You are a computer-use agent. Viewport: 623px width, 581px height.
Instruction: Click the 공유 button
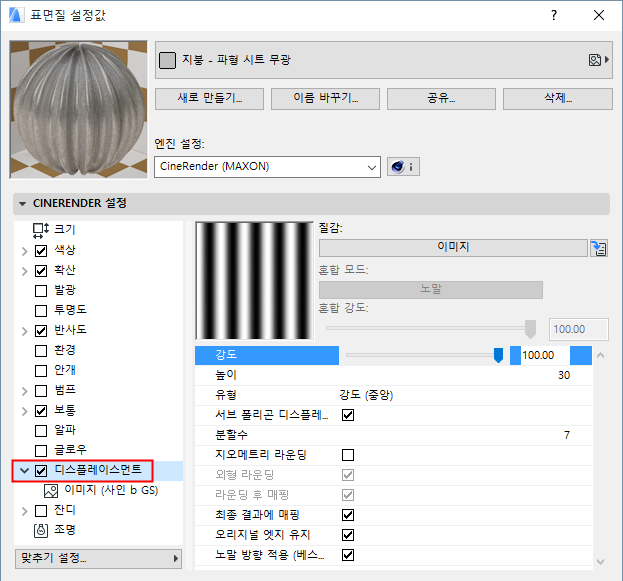pyautogui.click(x=441, y=99)
